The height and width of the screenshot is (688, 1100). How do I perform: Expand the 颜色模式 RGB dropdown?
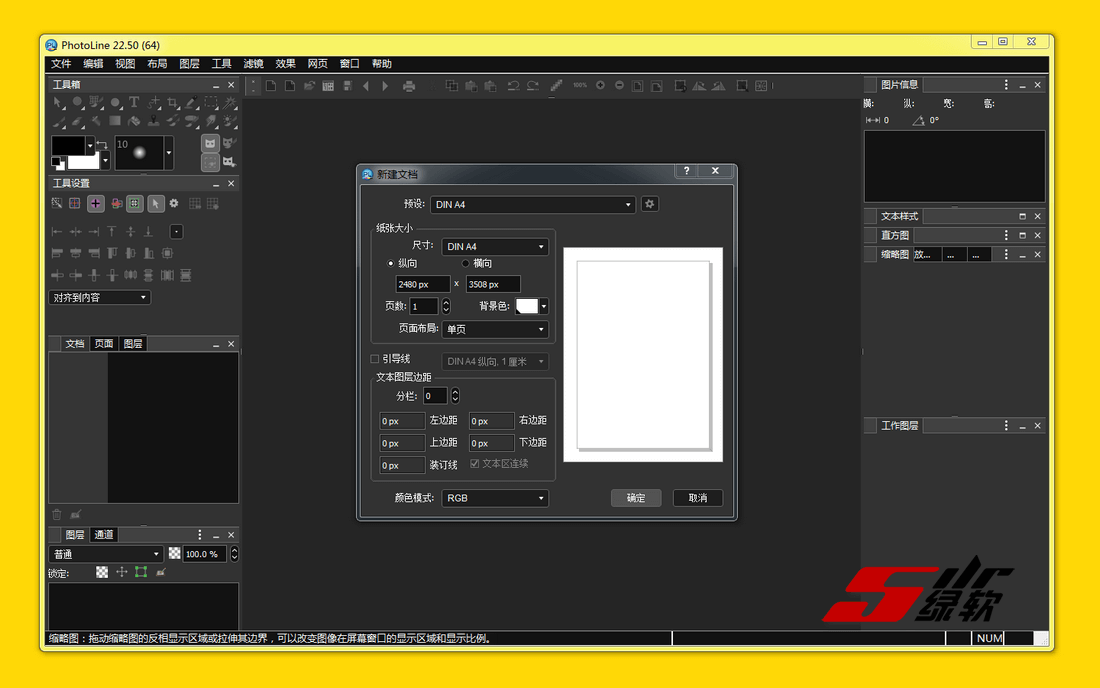coord(495,498)
